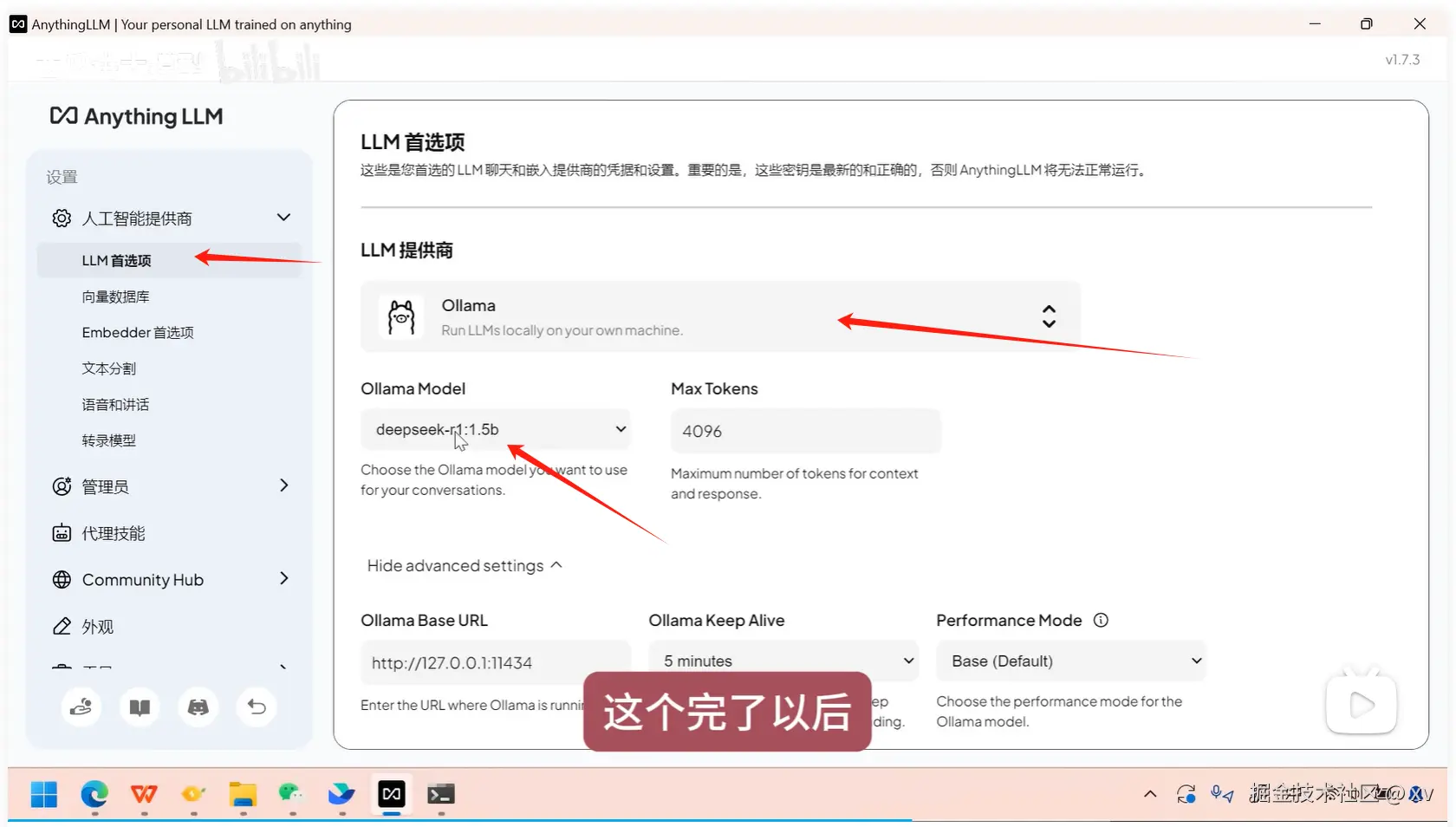This screenshot has height=827, width=1456.
Task: Click the 外观 pen icon
Action: click(x=62, y=627)
